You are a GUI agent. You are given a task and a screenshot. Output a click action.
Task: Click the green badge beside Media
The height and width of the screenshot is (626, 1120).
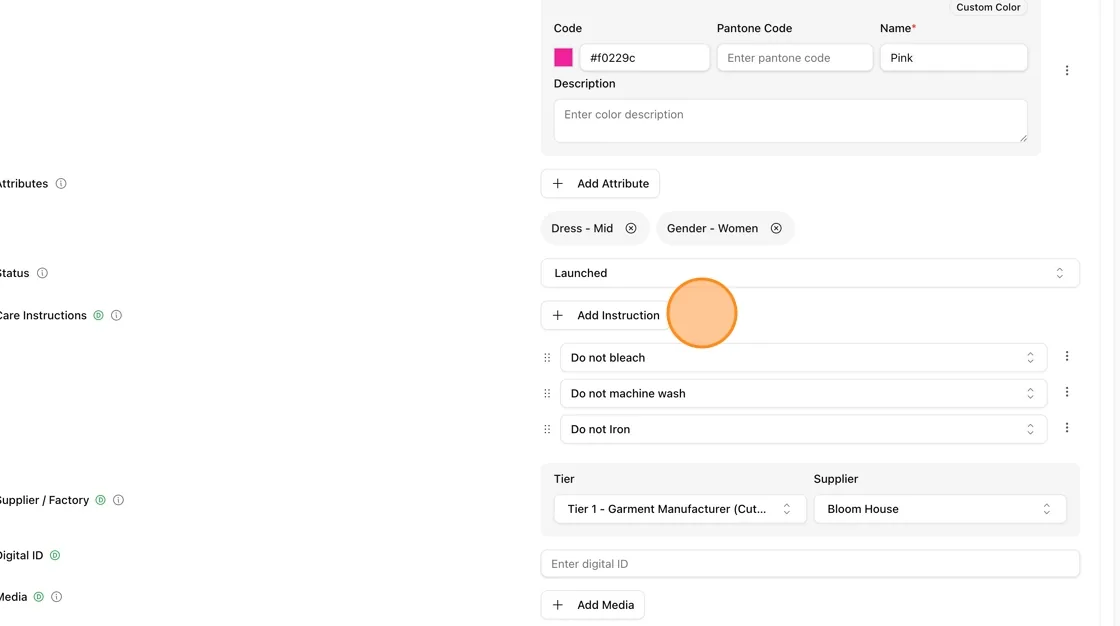(x=39, y=597)
